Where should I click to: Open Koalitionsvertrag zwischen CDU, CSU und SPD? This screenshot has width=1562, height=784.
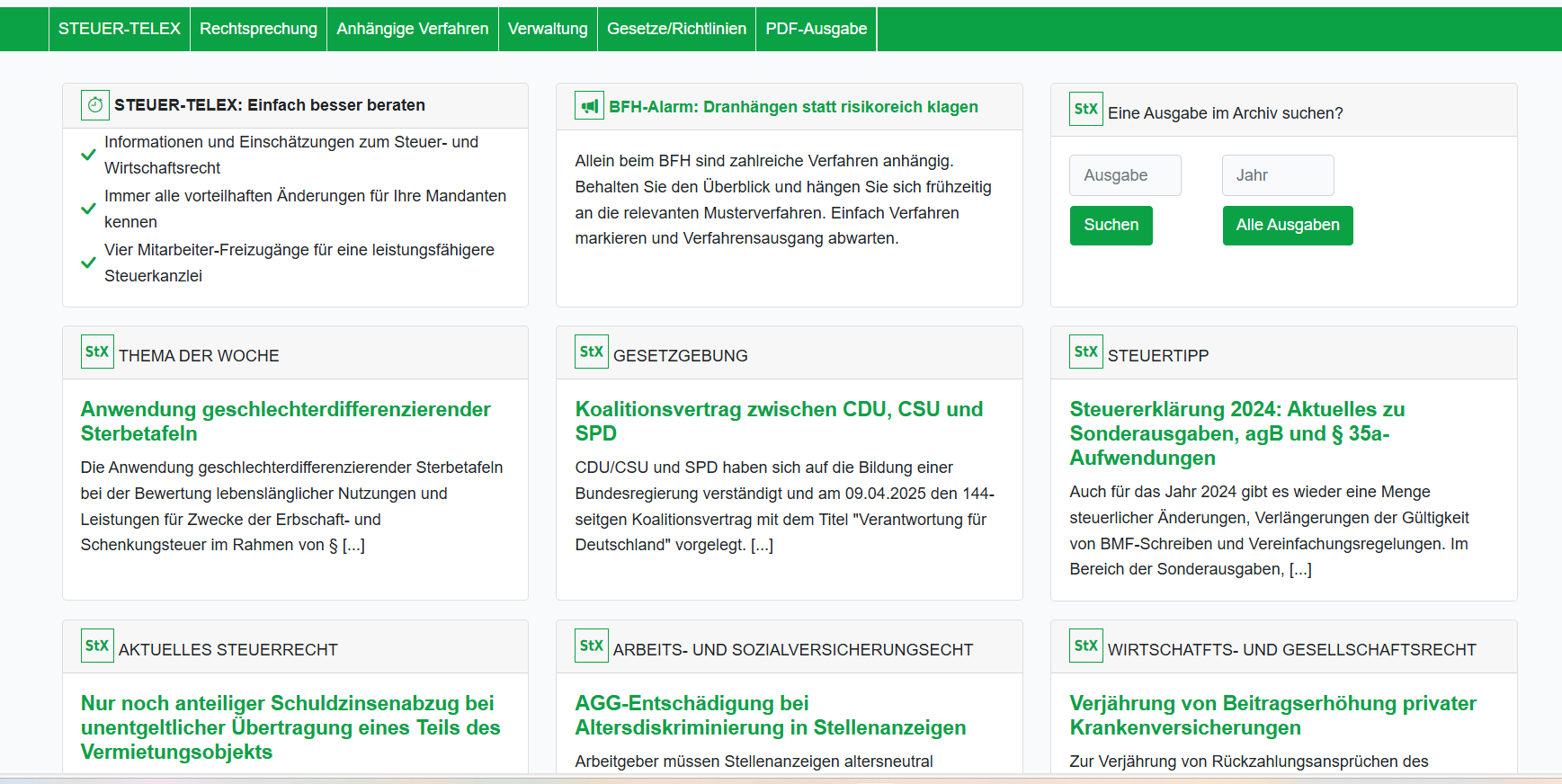(779, 421)
